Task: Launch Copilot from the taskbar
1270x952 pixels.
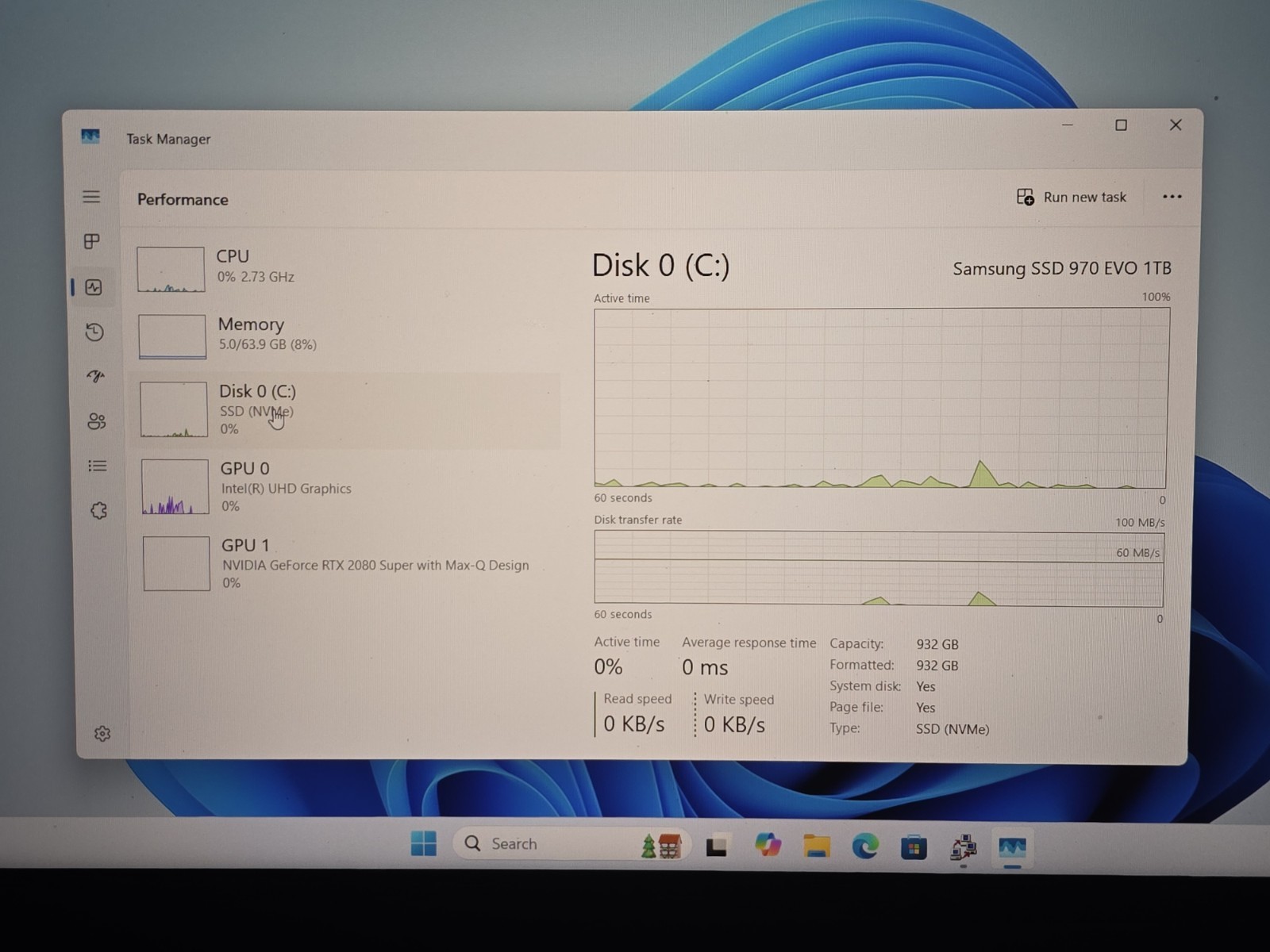Action: coord(767,845)
